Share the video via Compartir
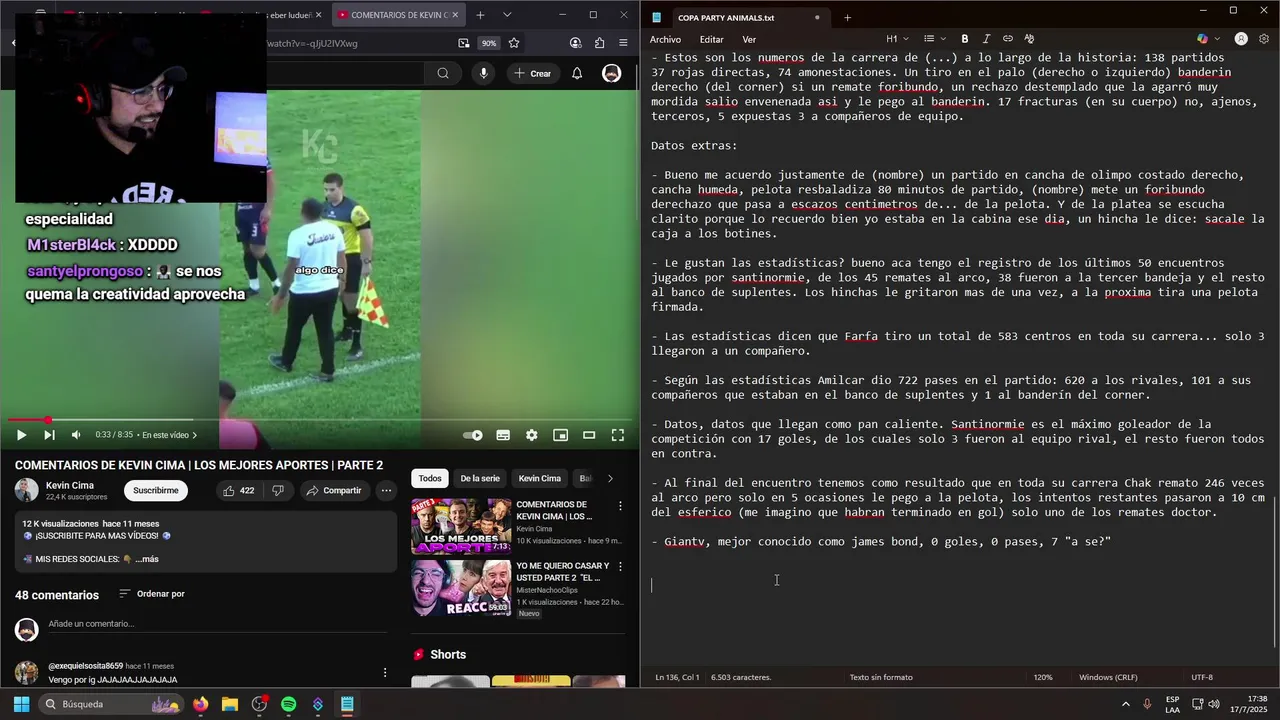Viewport: 1280px width, 720px height. click(x=334, y=490)
